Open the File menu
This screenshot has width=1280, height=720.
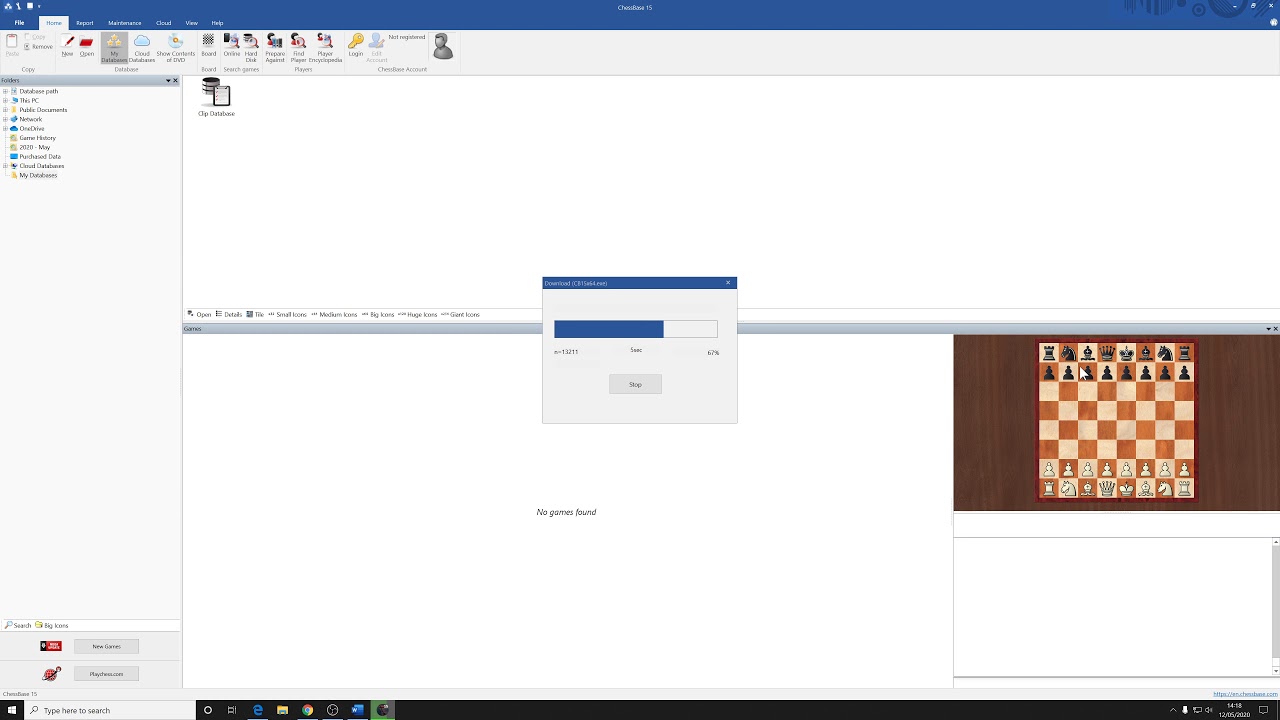(19, 22)
